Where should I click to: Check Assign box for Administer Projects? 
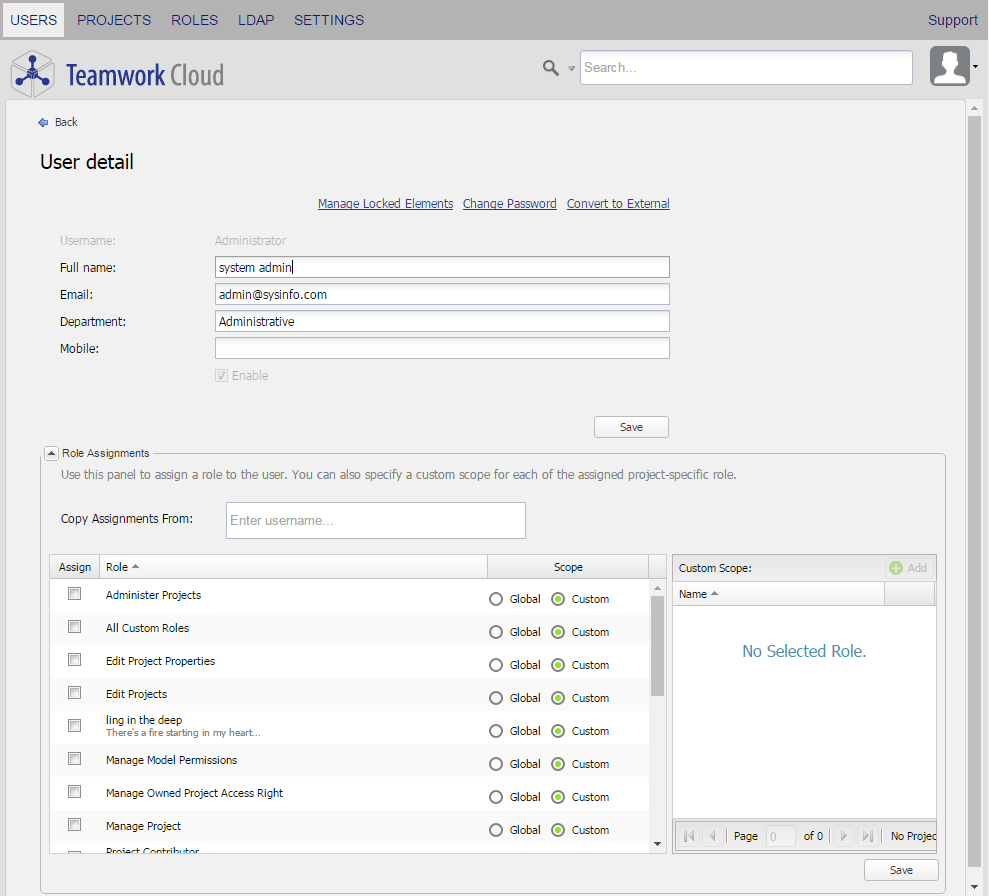point(74,594)
